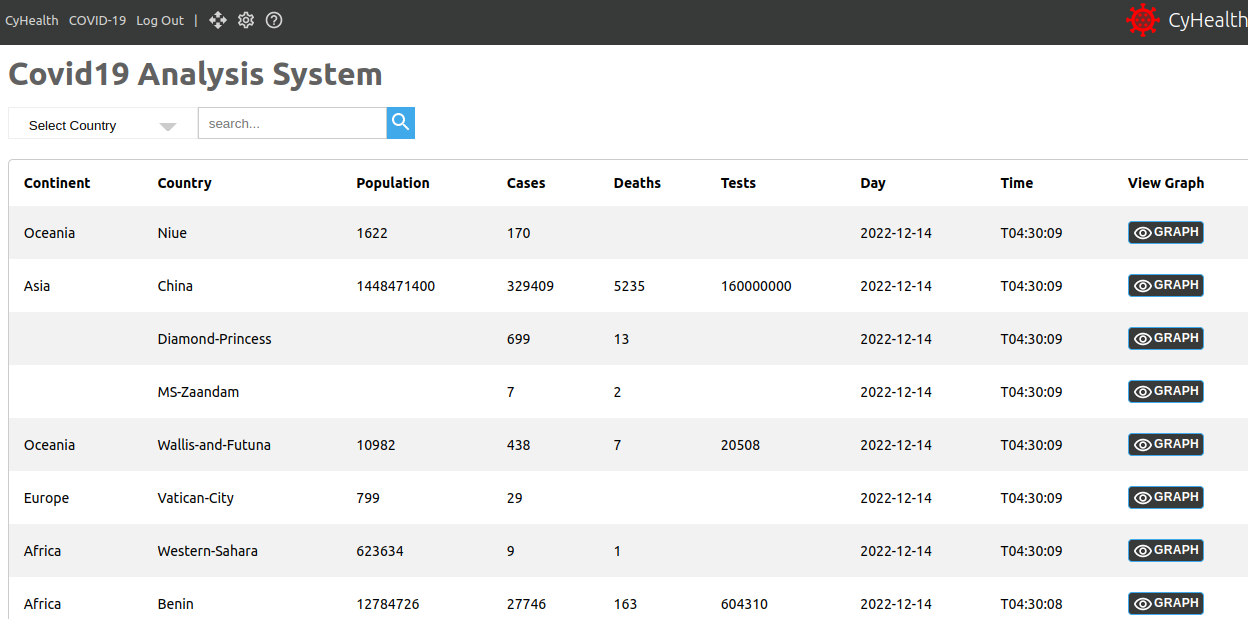Viewport: 1248px width, 619px height.
Task: Click the blue search magnifier button
Action: tap(400, 123)
